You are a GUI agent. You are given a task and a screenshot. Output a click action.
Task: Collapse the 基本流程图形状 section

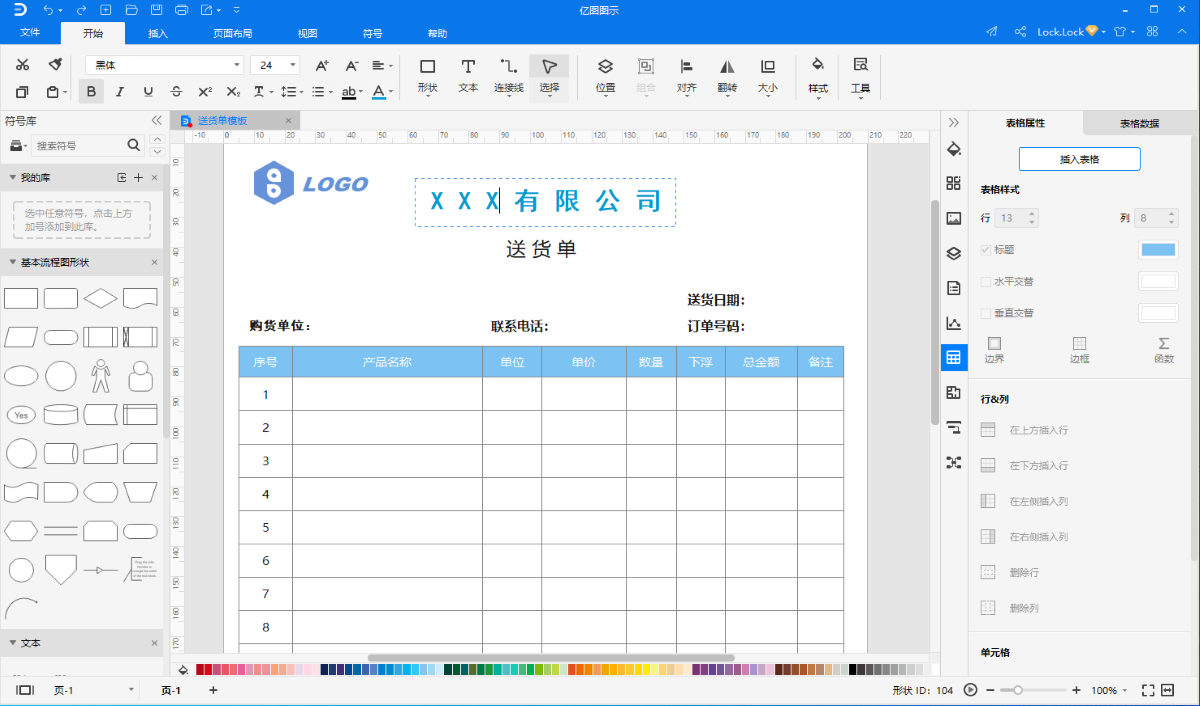click(13, 262)
